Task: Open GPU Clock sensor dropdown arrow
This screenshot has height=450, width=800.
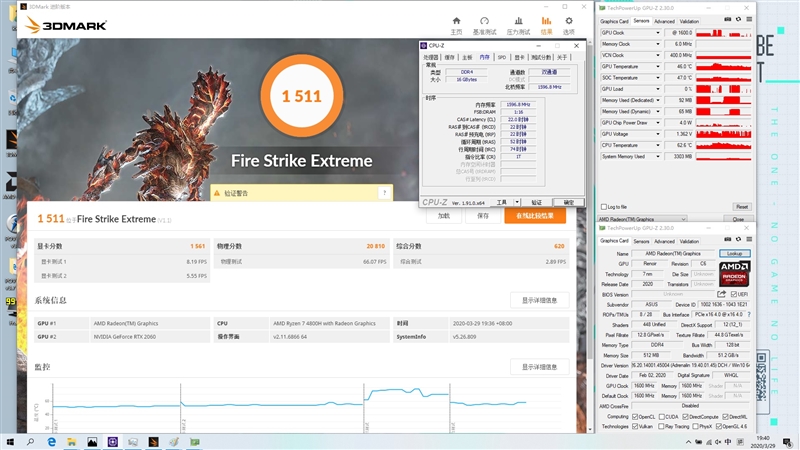Action: pyautogui.click(x=658, y=32)
